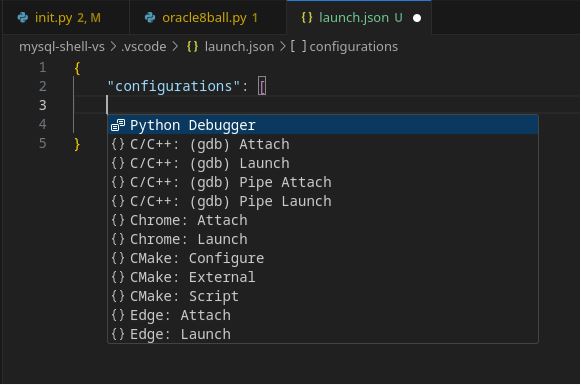Select C/C++: (gdb) Pipe Attach
Viewport: 581px width, 386px height.
(x=323, y=182)
